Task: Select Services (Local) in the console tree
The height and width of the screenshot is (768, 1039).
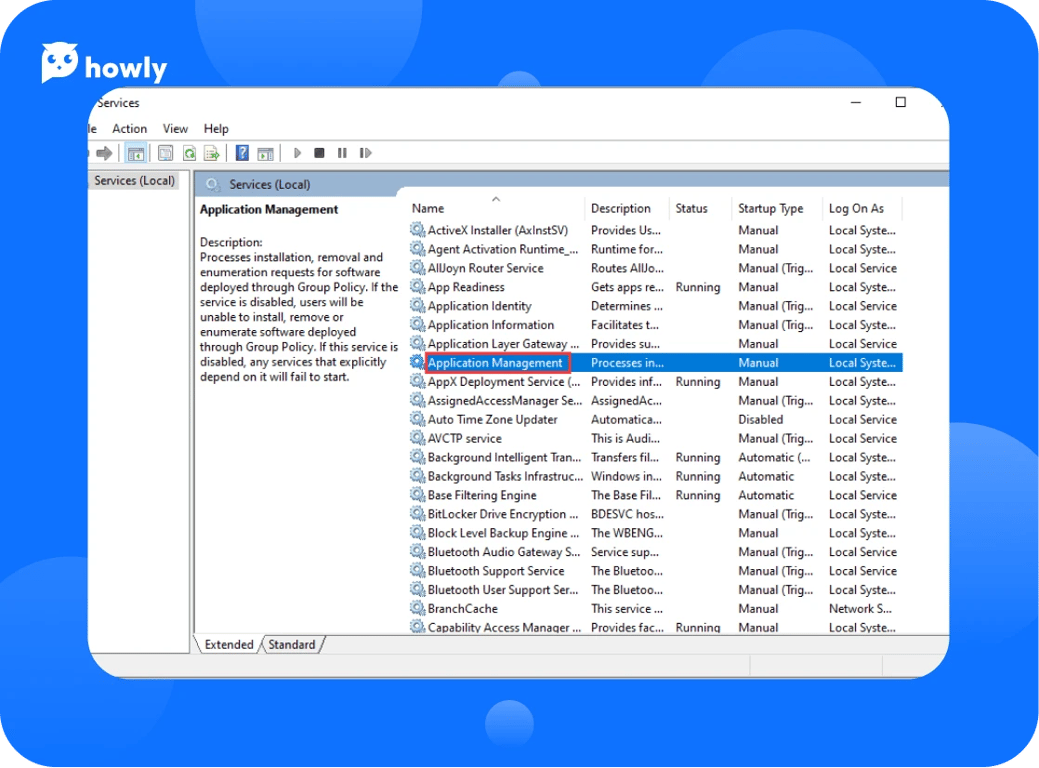Action: [x=134, y=181]
